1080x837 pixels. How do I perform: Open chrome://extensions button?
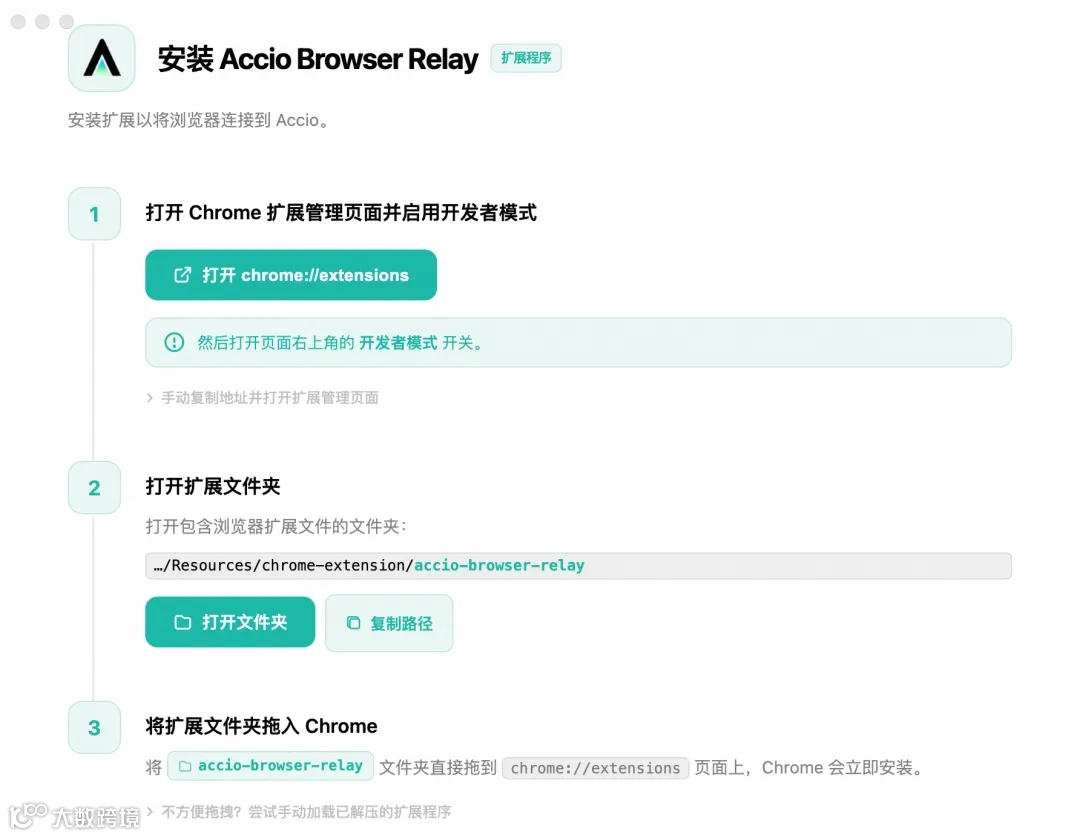click(291, 275)
